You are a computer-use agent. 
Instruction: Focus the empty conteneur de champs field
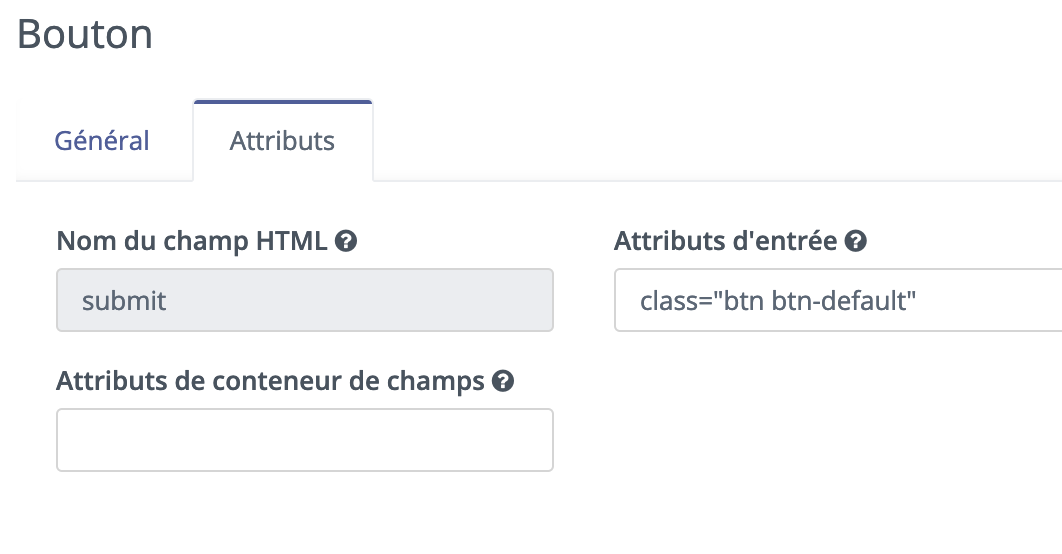tap(305, 440)
